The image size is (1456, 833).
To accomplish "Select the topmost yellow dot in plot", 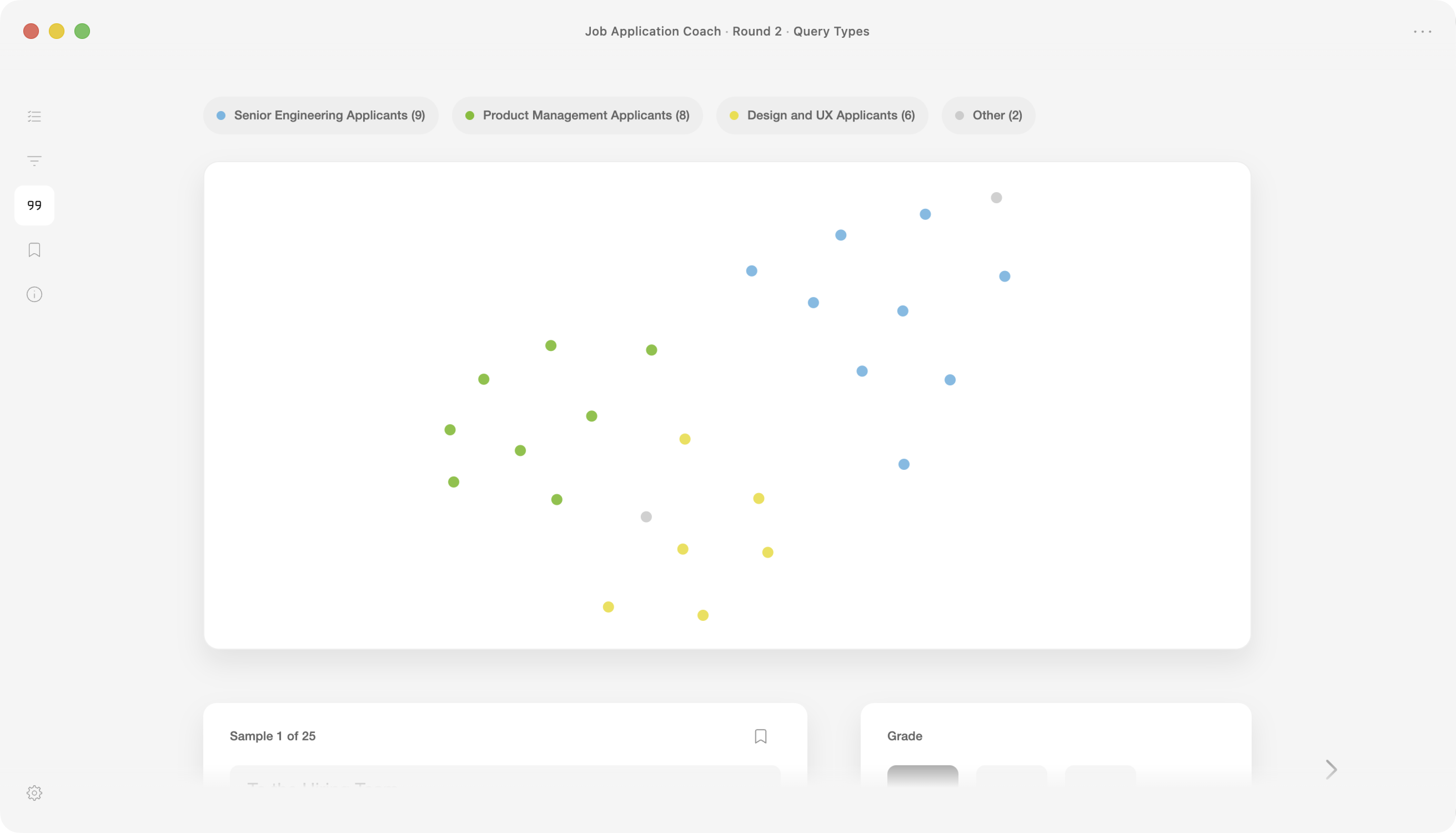I will 685,439.
